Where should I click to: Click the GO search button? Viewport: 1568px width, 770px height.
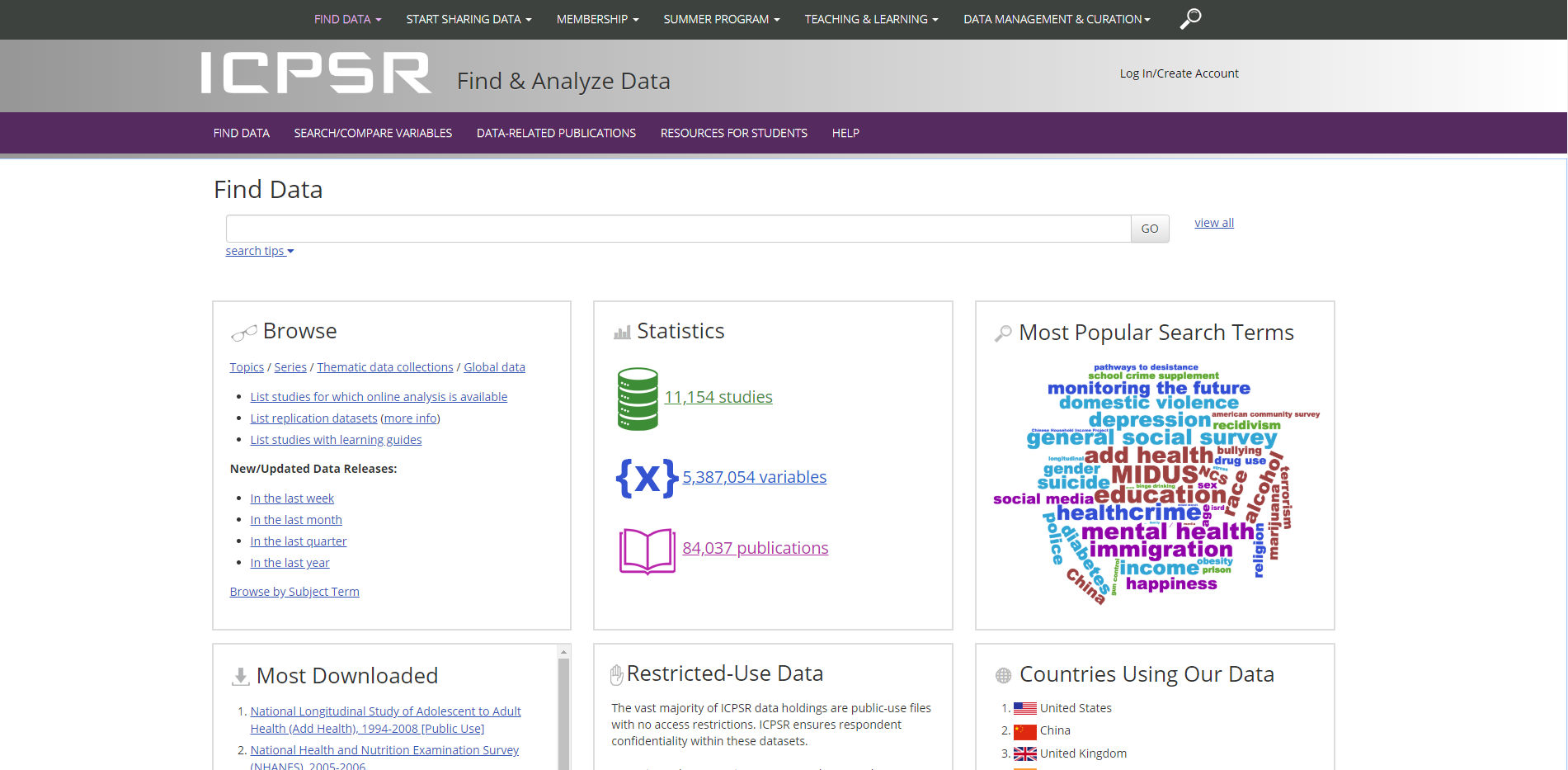coord(1150,229)
